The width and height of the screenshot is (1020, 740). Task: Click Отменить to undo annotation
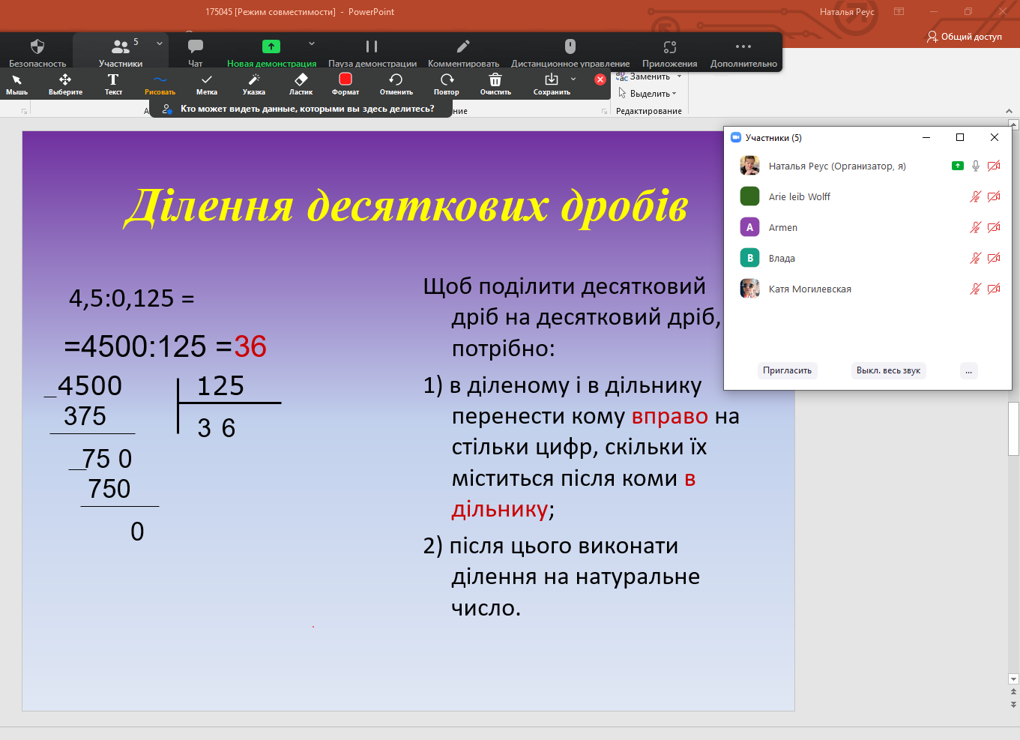[x=396, y=83]
